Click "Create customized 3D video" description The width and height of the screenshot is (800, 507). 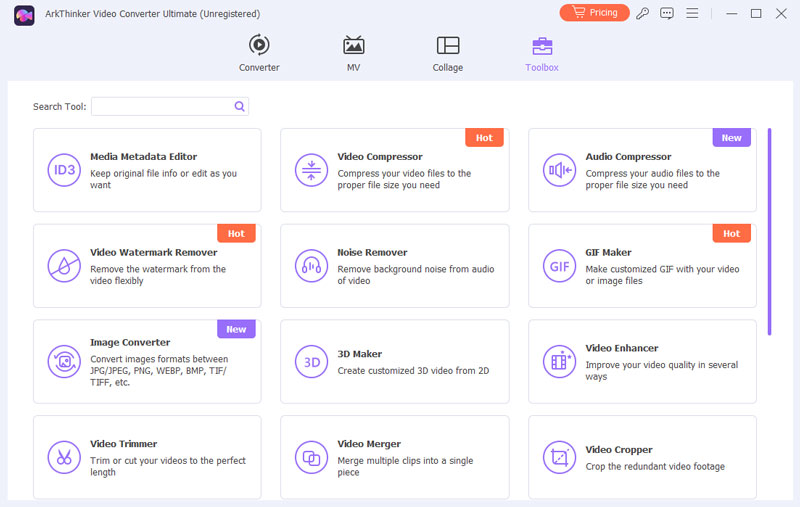coord(413,371)
